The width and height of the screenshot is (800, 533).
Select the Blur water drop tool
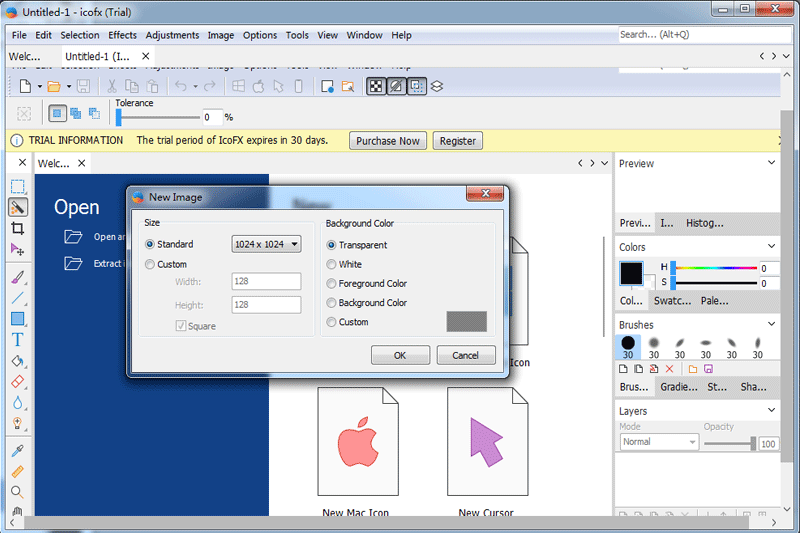pyautogui.click(x=18, y=402)
